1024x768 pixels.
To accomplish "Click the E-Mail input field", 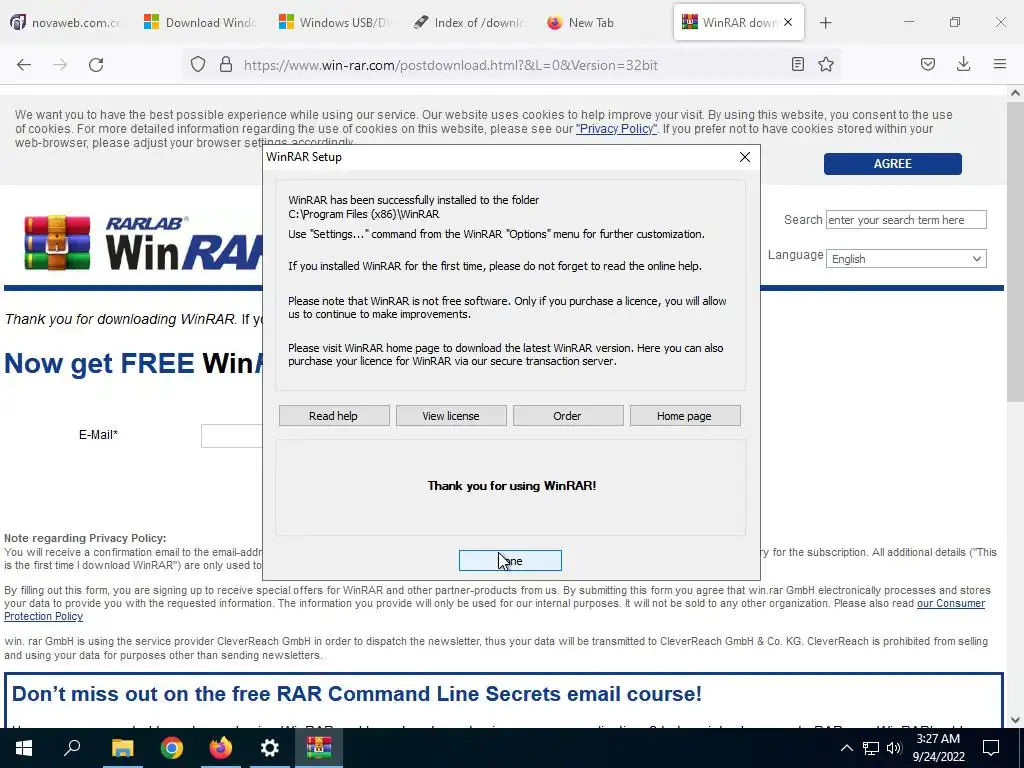I will pyautogui.click(x=232, y=436).
